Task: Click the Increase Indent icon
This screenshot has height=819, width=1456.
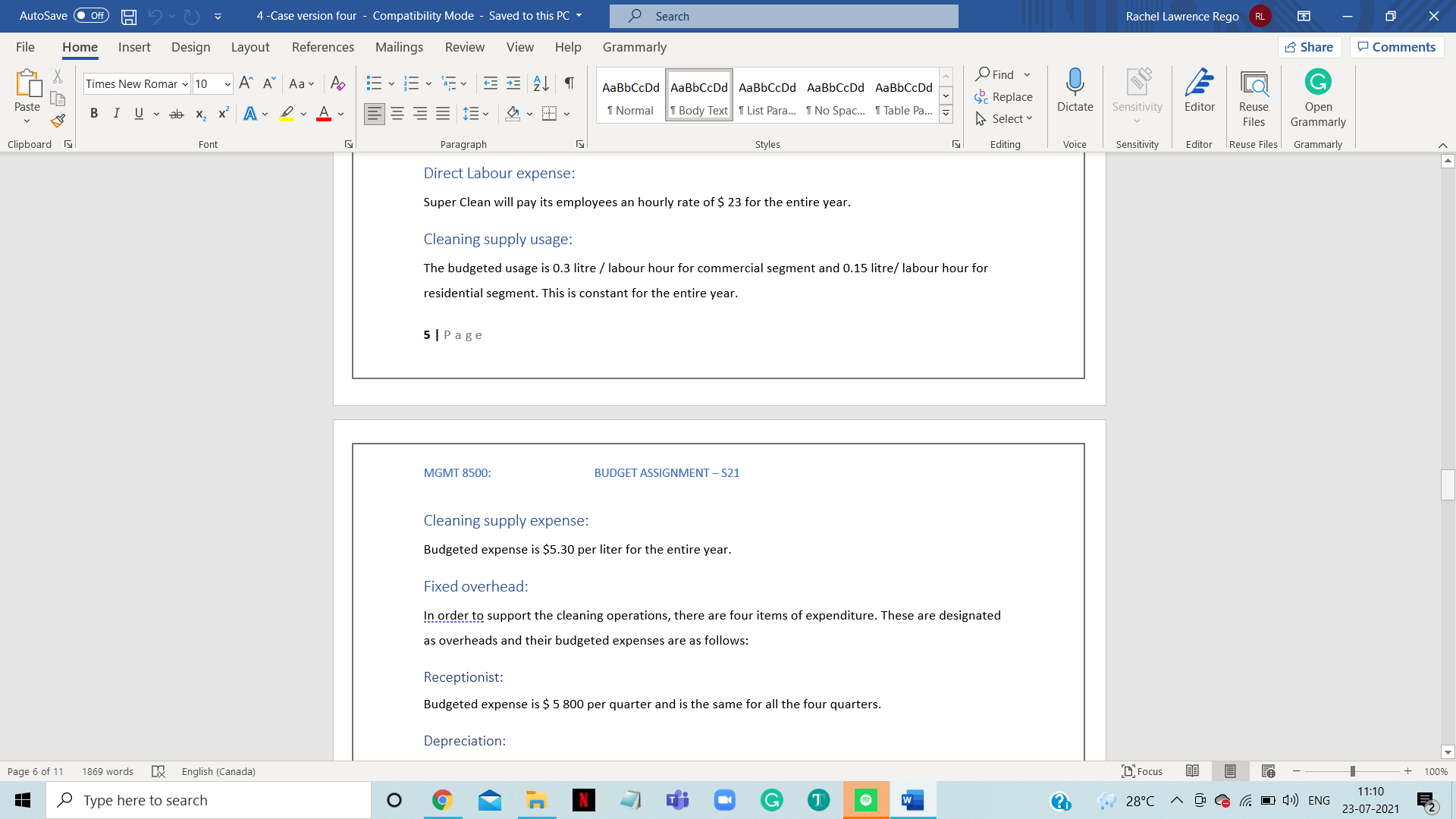Action: [x=513, y=83]
